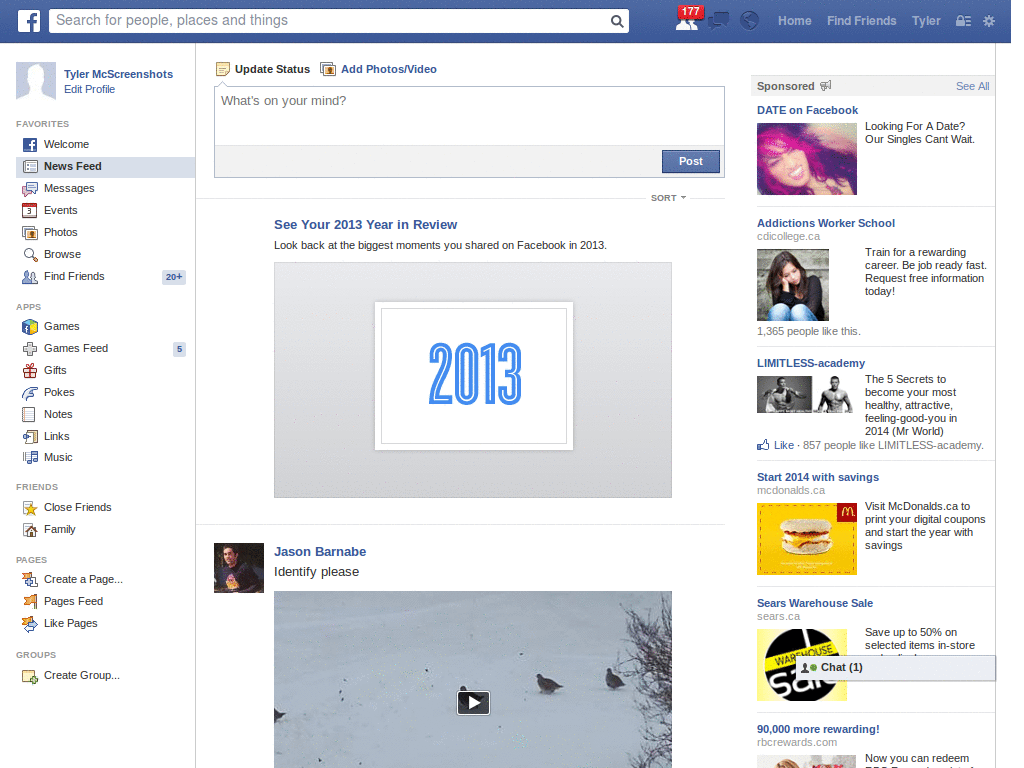Screen dimensions: 1024x768
Task: Click the Facebook logo icon
Action: click(x=29, y=21)
